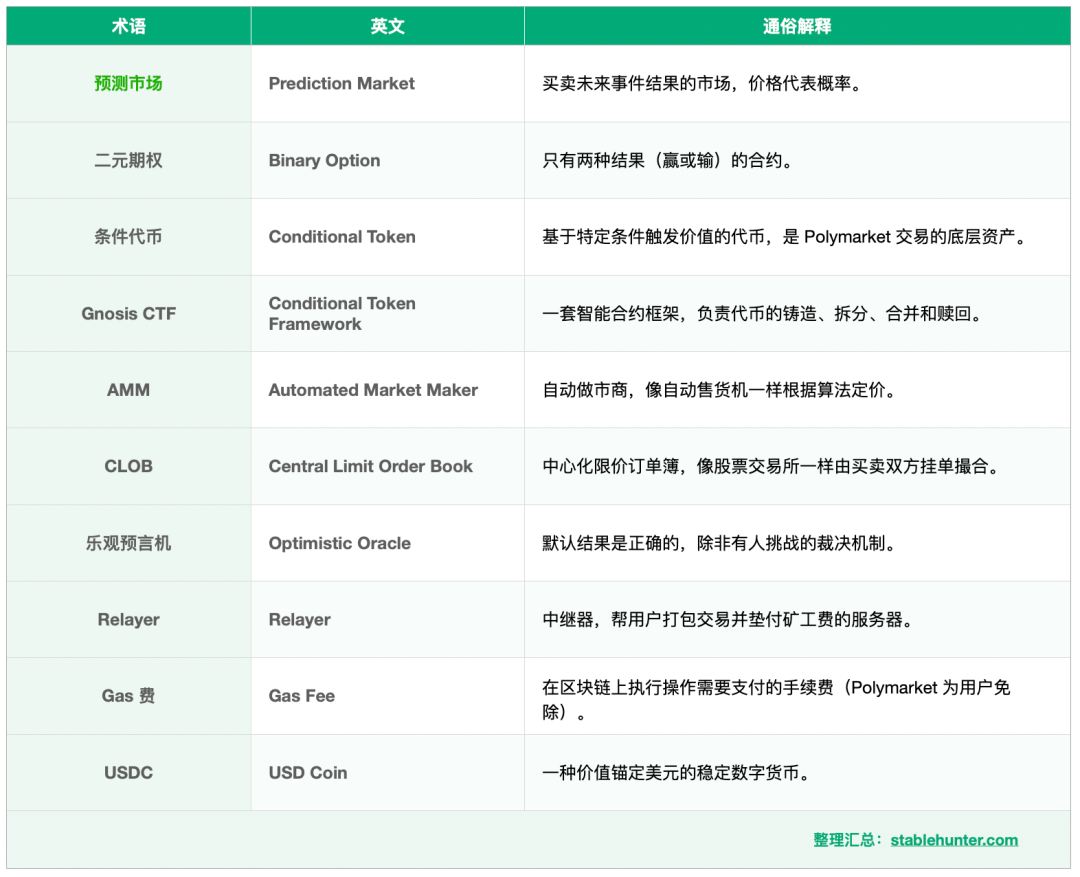Open the stablehunter.com link
The width and height of the screenshot is (1080, 877).
(x=954, y=840)
